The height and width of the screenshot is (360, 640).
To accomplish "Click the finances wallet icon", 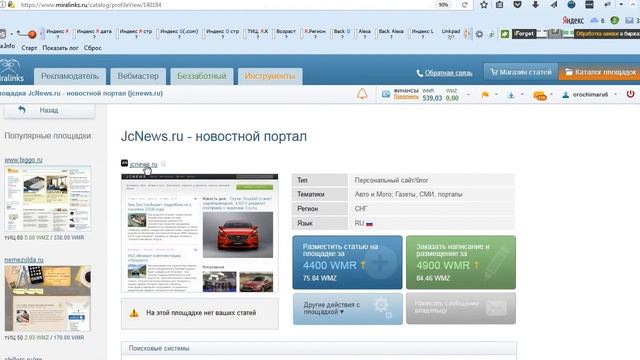I will [x=386, y=94].
